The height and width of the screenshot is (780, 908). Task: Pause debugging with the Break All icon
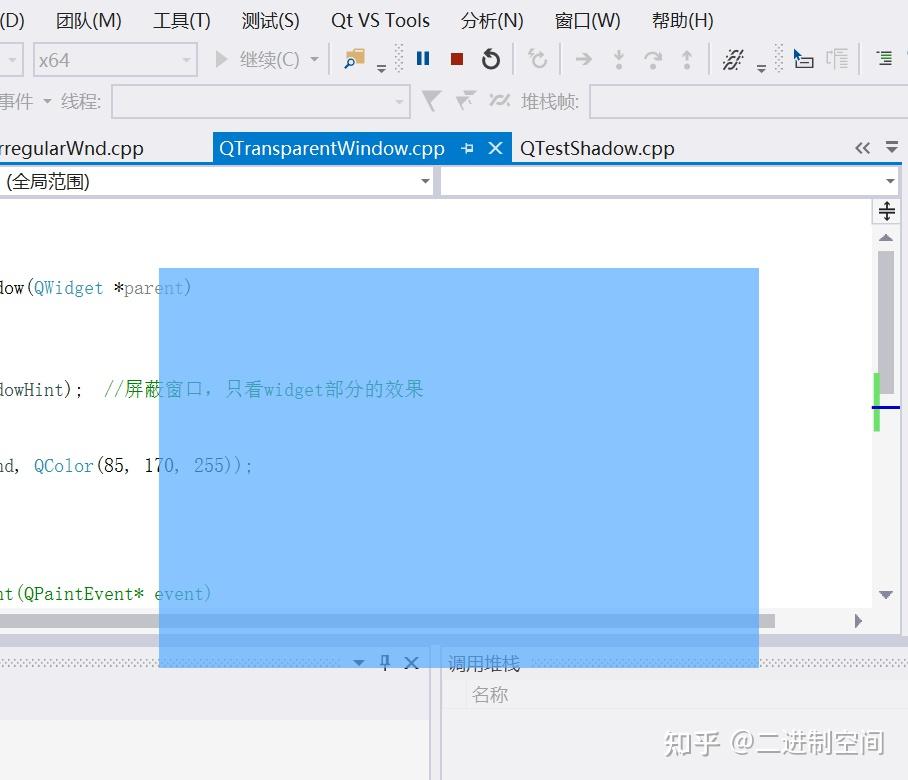click(423, 58)
